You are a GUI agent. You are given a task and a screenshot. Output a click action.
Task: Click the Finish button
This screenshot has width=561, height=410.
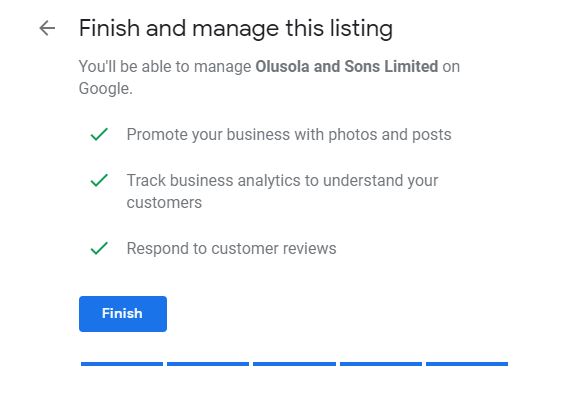[123, 314]
